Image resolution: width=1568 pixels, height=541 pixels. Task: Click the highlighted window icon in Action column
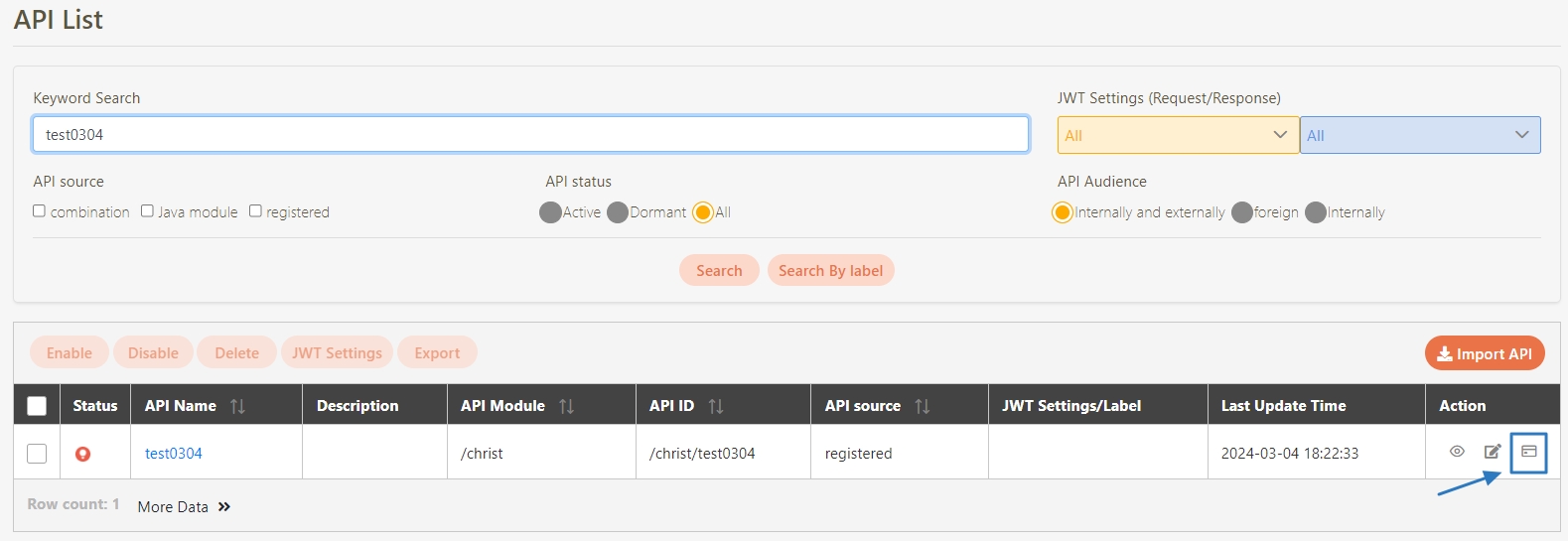(1528, 452)
